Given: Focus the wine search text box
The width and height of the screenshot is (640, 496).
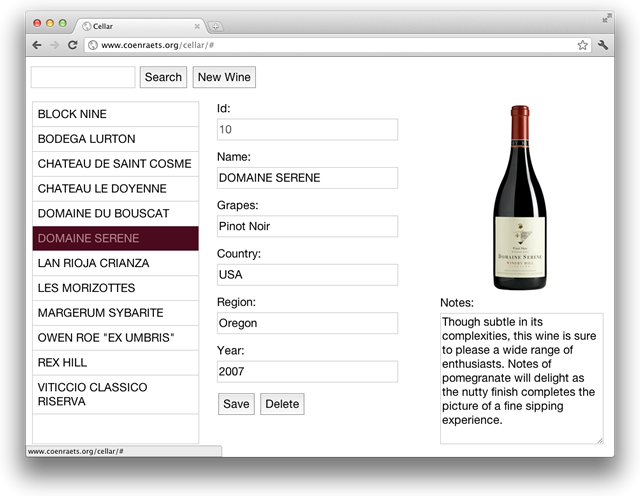Looking at the screenshot, I should click(x=83, y=77).
